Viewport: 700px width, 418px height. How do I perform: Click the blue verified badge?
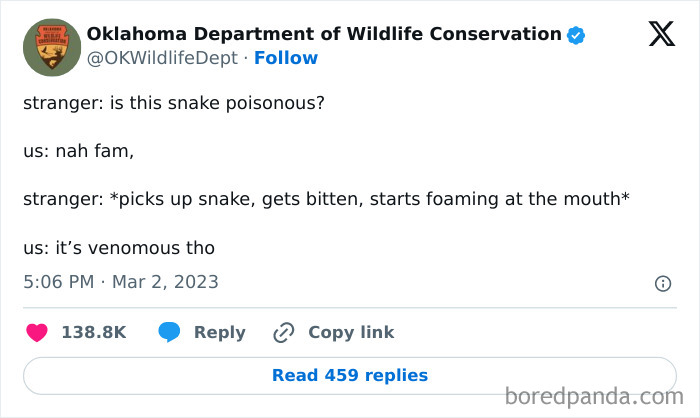[x=576, y=35]
